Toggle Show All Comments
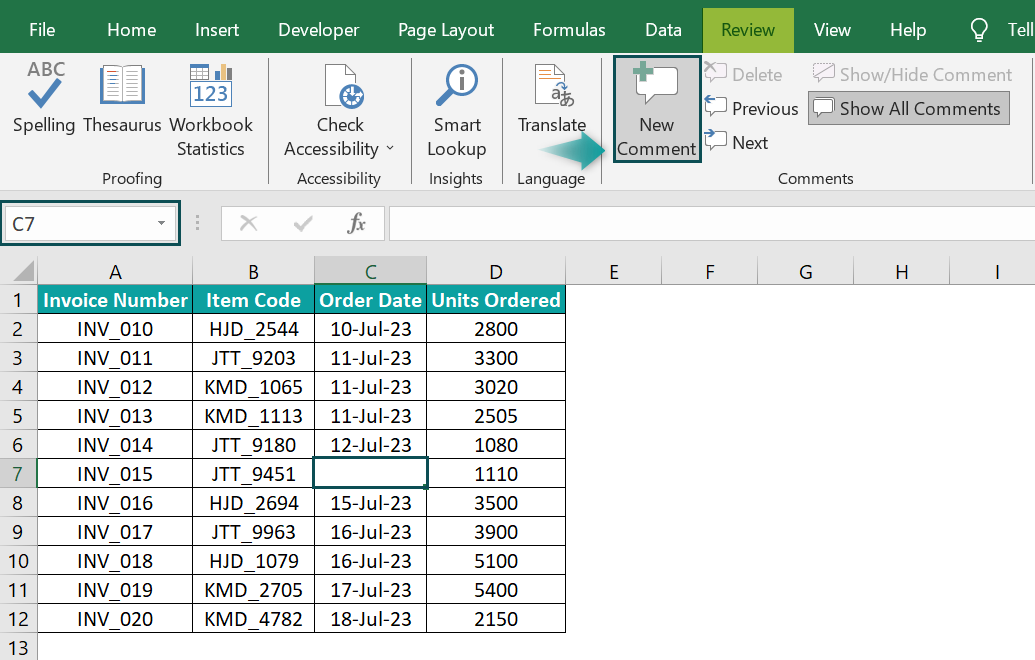 point(909,108)
